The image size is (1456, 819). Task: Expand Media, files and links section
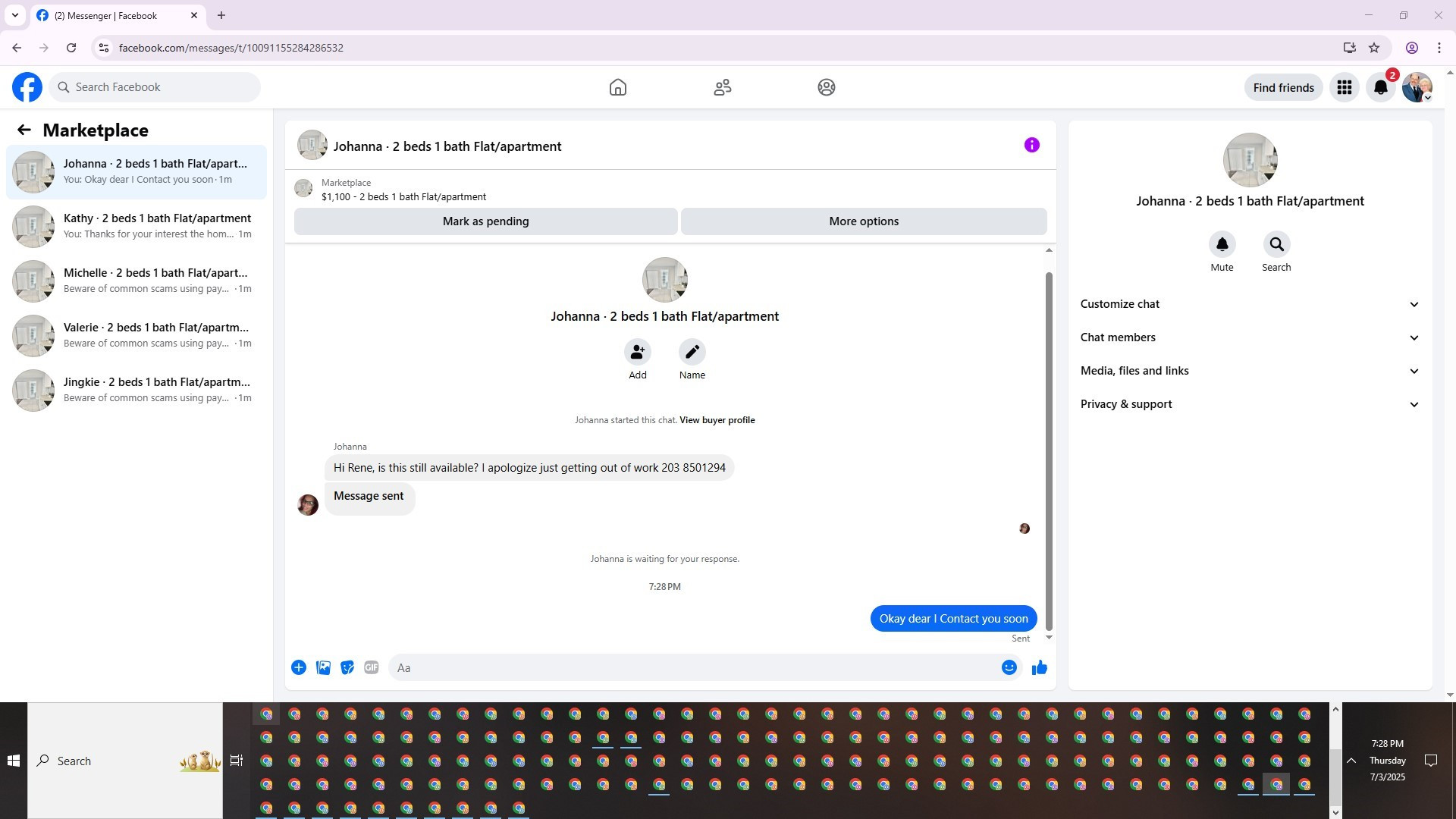1249,371
